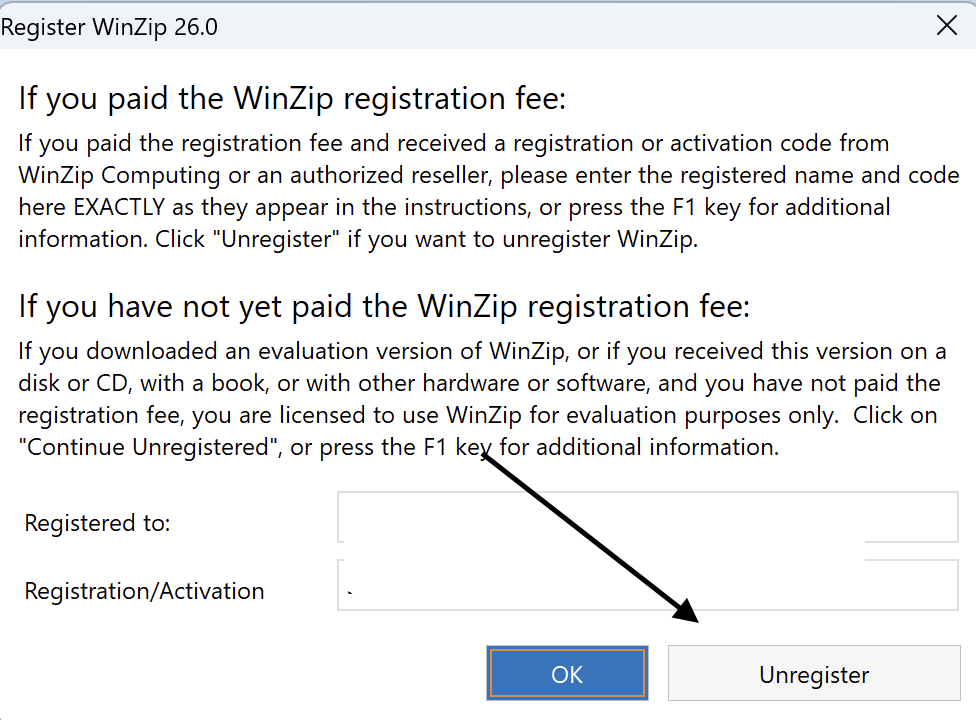Viewport: 976px width, 720px height.
Task: Click the evaluation version paragraph text
Action: (x=480, y=398)
